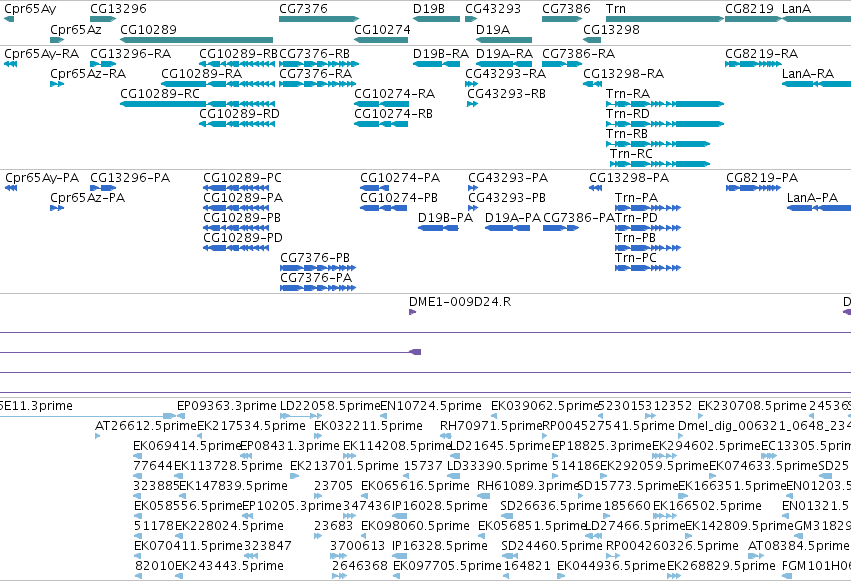Screen dimensions: 851x581
Task: Click the LanA gene label
Action: pyautogui.click(x=796, y=9)
